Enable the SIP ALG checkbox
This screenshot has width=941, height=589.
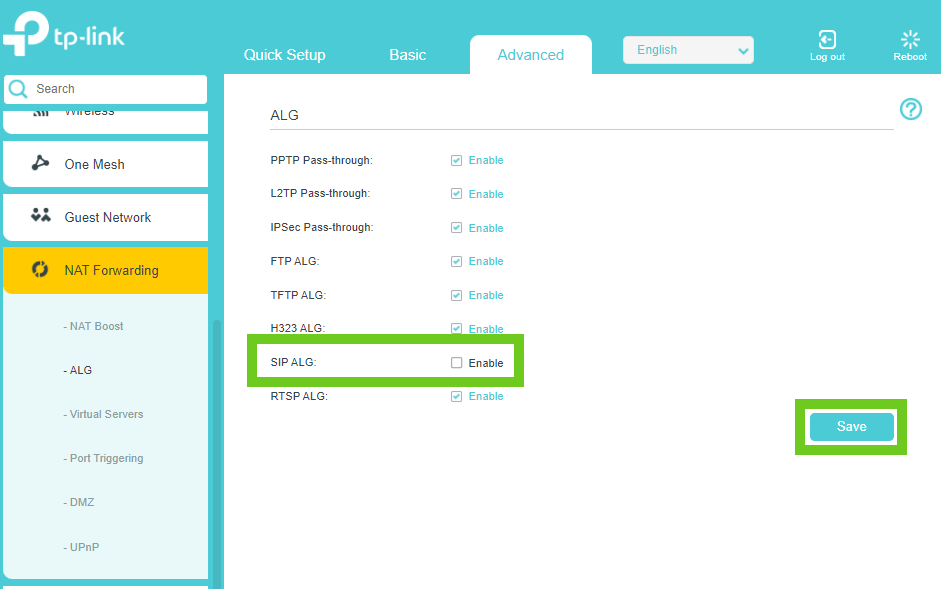tap(457, 363)
